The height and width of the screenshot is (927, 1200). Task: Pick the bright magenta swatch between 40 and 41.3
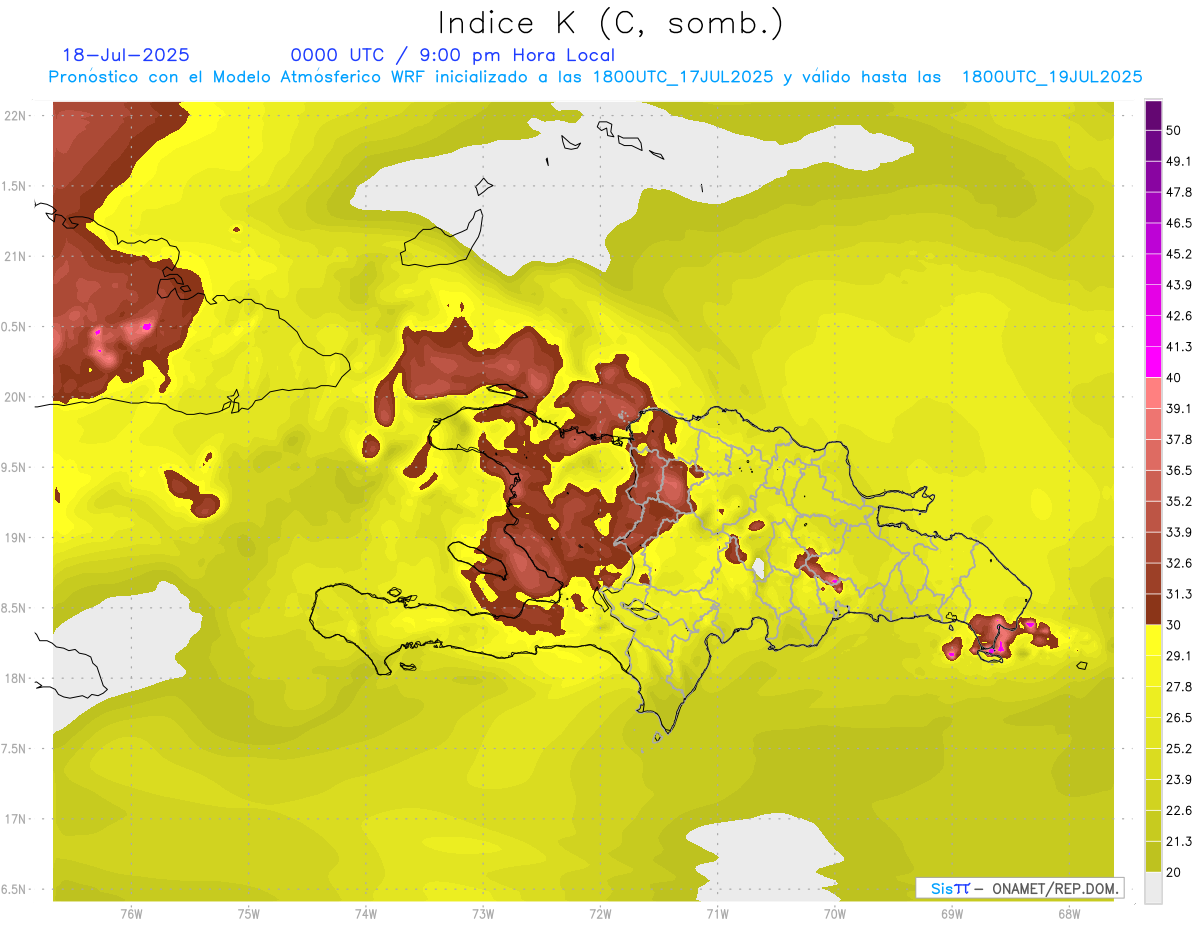click(1153, 362)
